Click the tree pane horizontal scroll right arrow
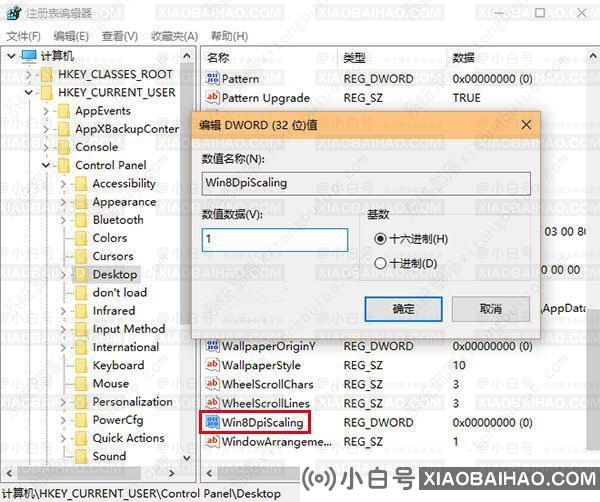The width and height of the screenshot is (600, 502). tap(171, 474)
